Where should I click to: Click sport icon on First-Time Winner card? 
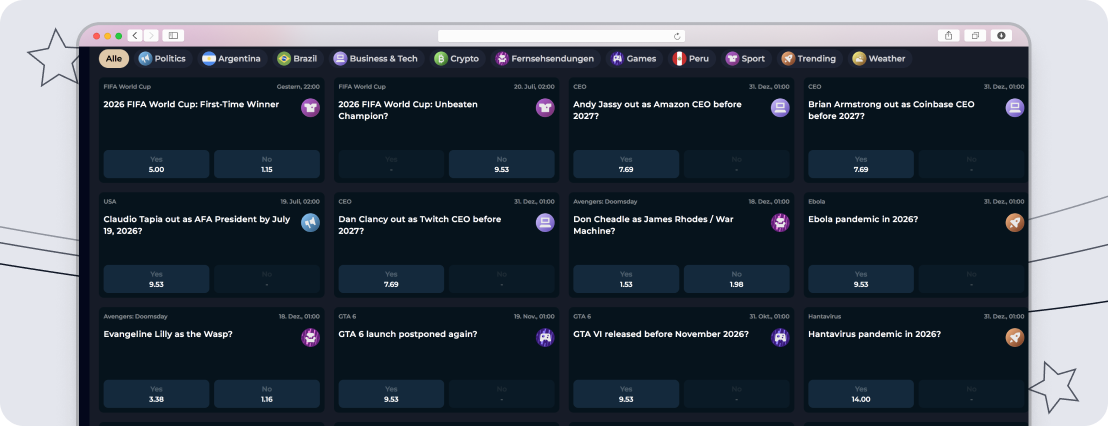click(x=310, y=107)
